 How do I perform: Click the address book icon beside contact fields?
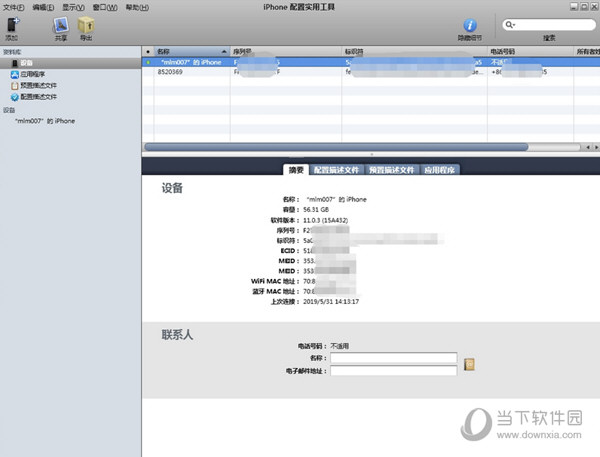pyautogui.click(x=469, y=364)
